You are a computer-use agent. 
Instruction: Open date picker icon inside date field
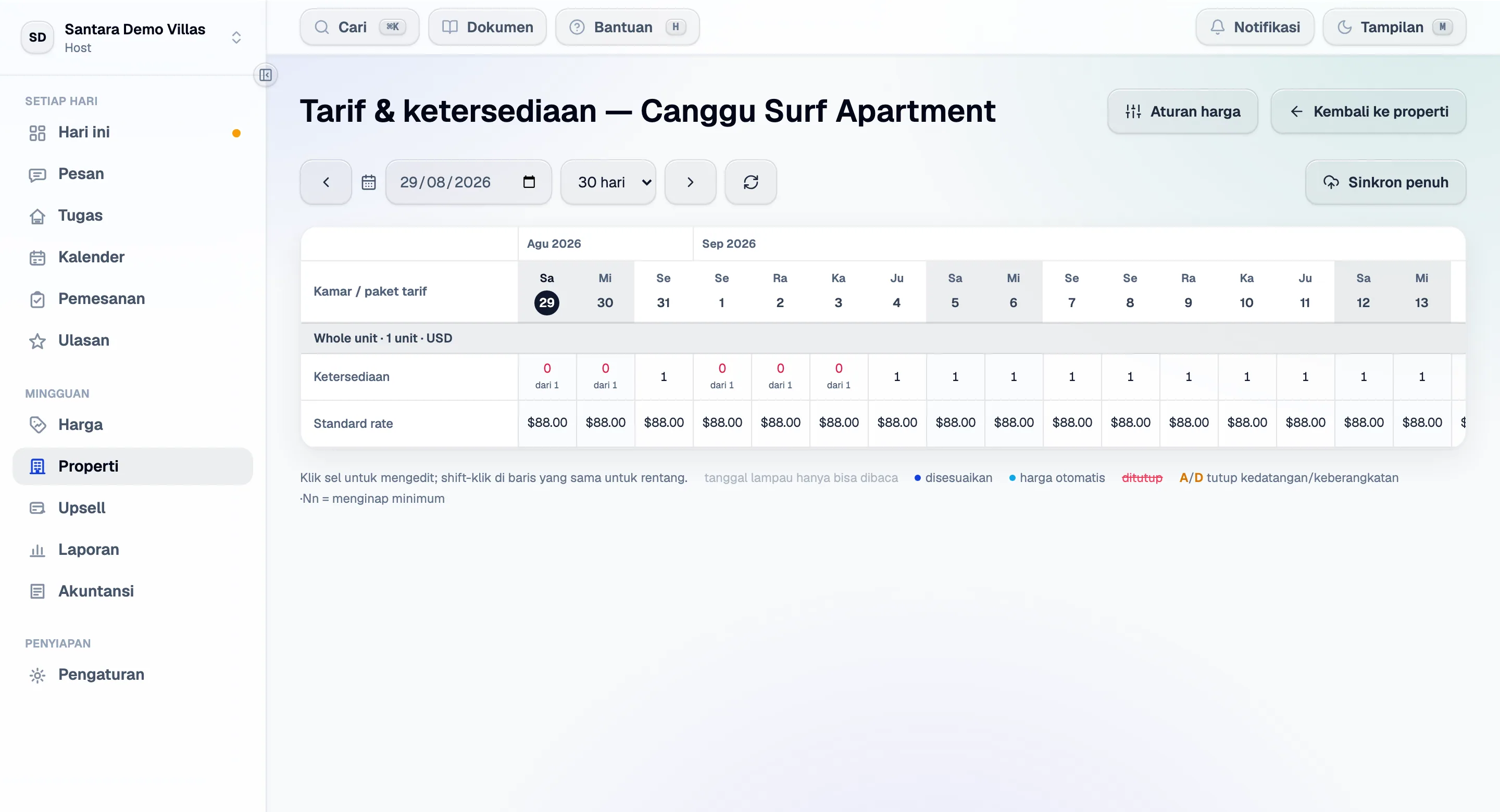pos(529,182)
